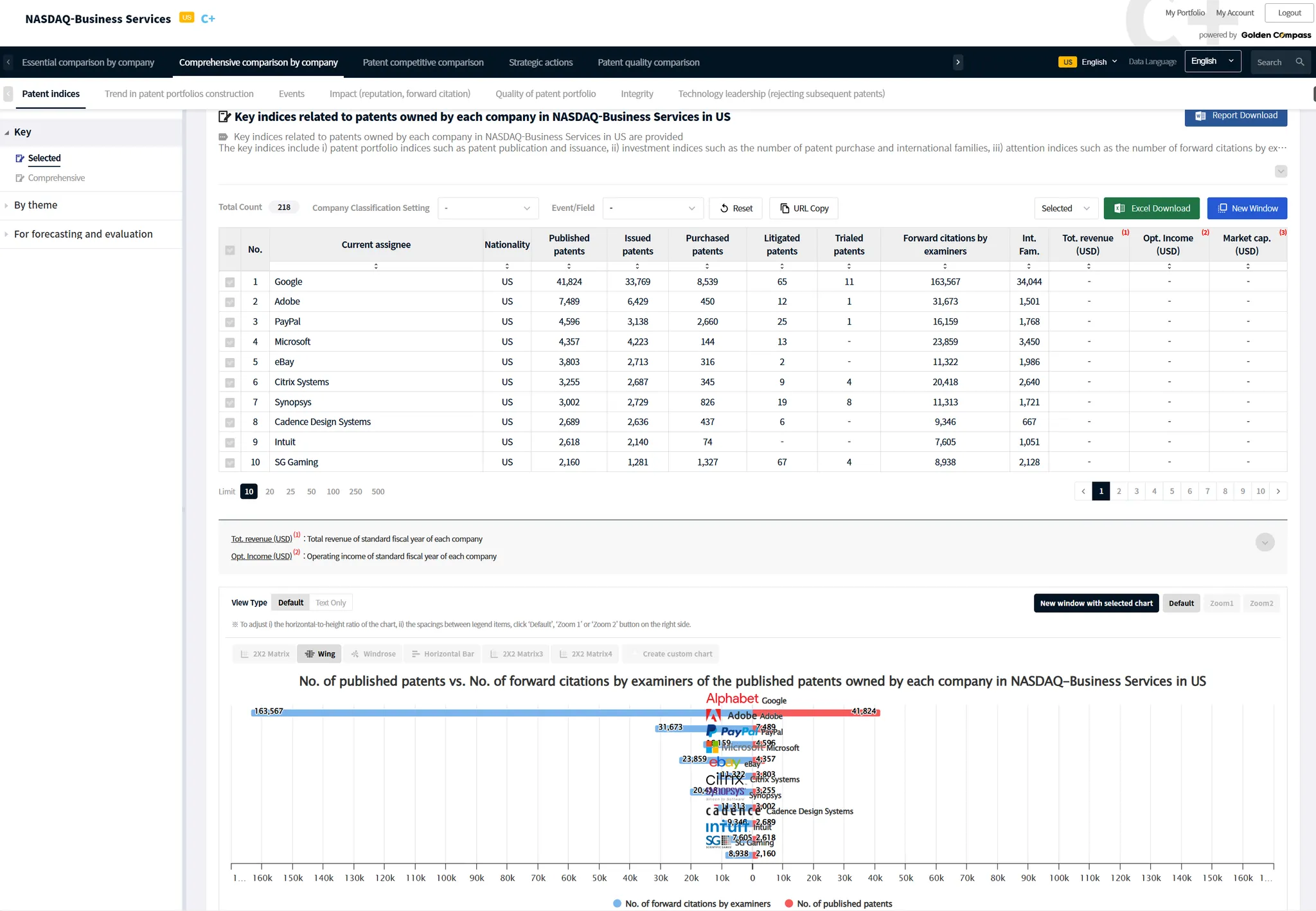Expand the By theme section

(x=36, y=205)
